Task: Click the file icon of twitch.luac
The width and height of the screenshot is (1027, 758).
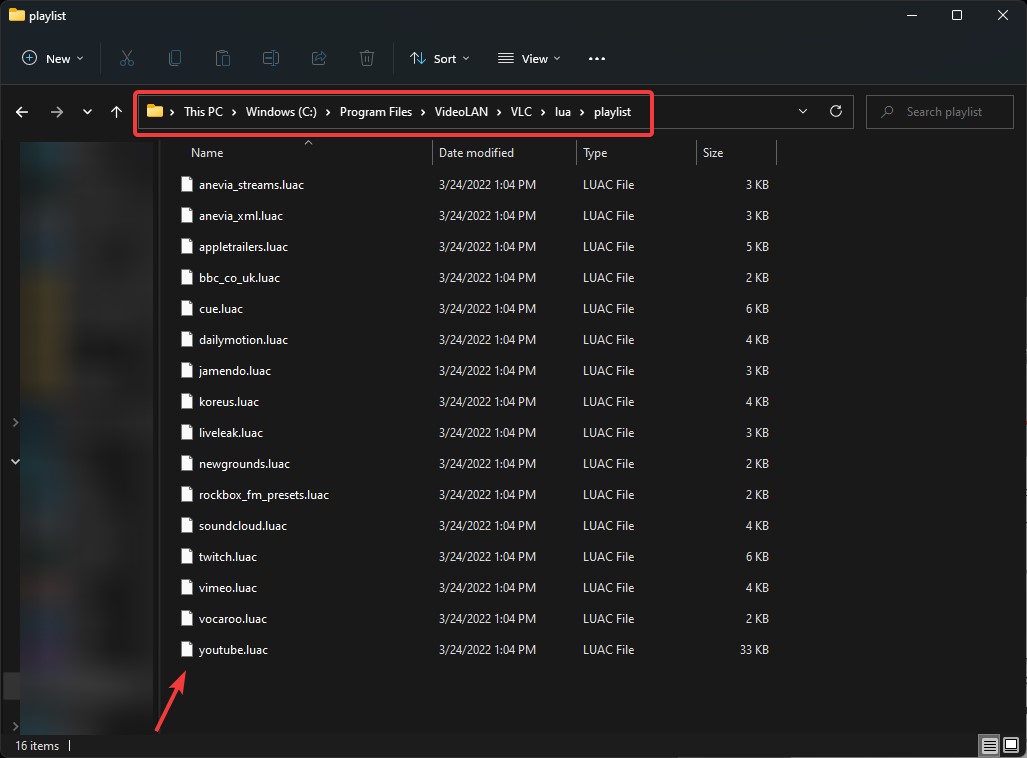Action: click(x=187, y=556)
